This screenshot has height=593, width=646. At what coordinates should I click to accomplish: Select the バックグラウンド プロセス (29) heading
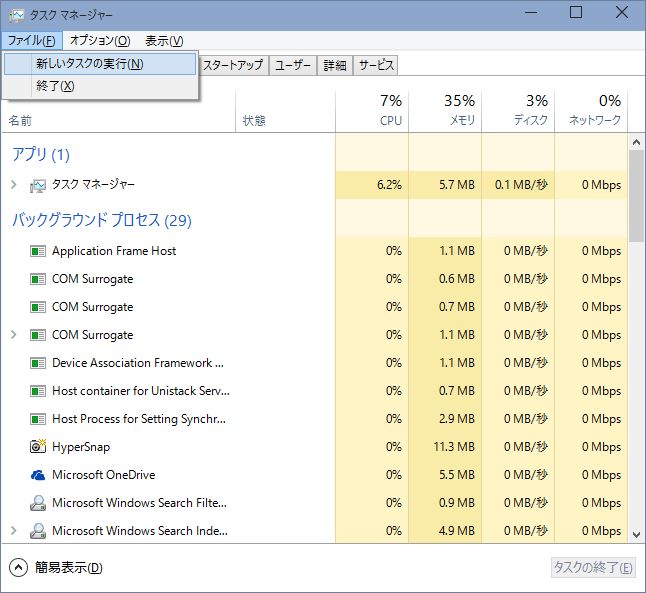[x=102, y=220]
